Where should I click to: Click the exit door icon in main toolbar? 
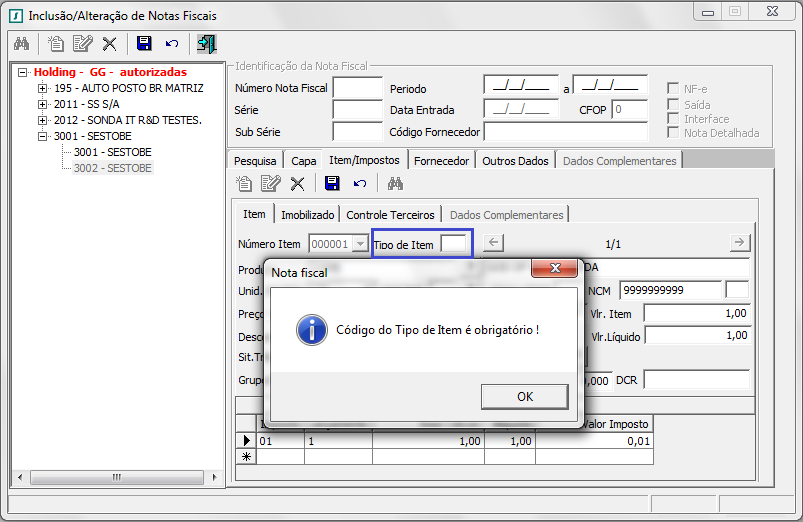click(x=207, y=44)
